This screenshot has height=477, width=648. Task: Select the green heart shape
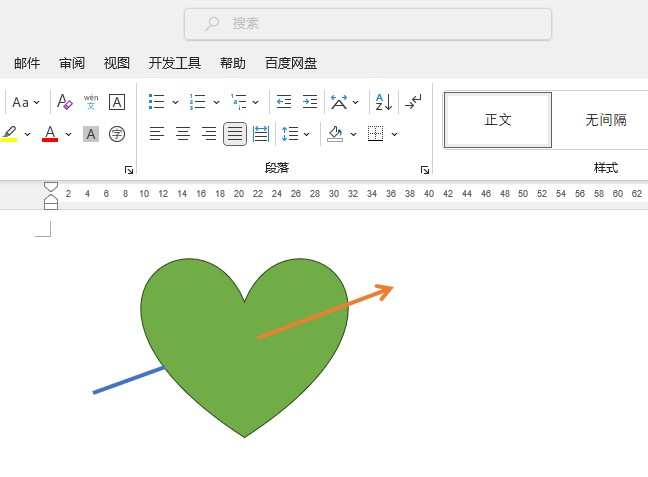(x=245, y=348)
